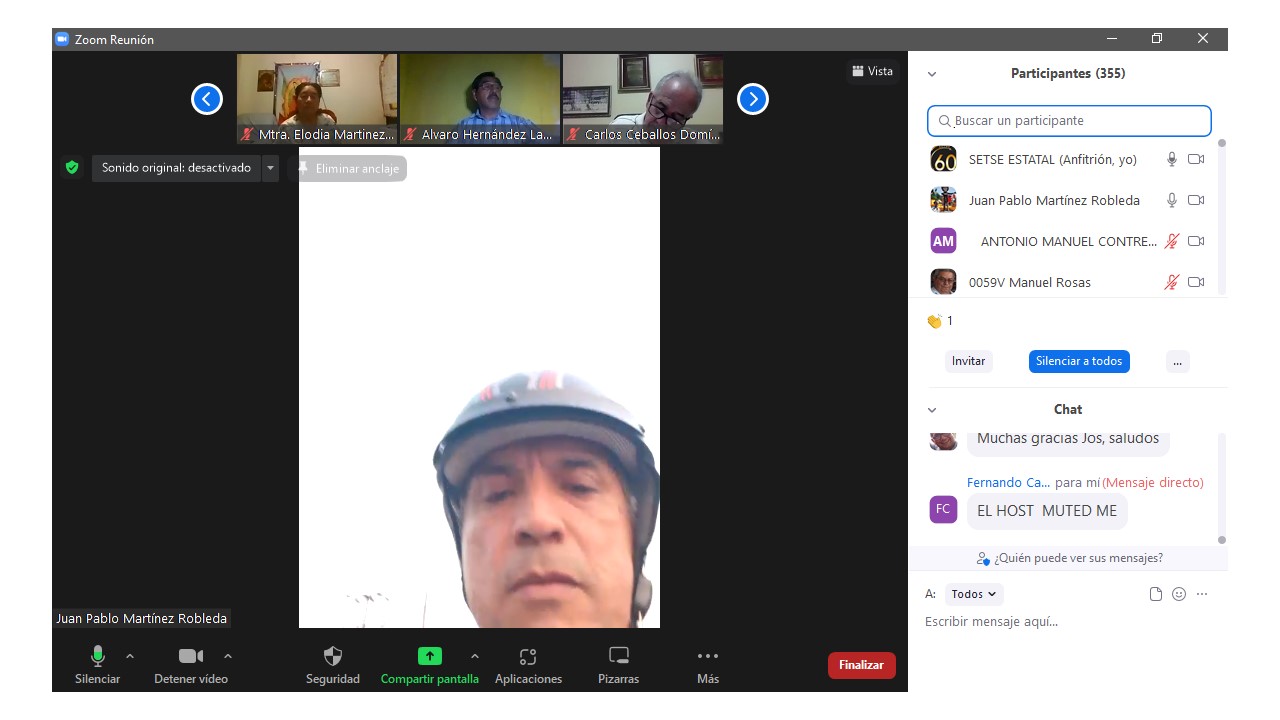This screenshot has width=1280, height=720.
Task: Toggle ANTONIO MANUEL CONTRE... camera icon
Action: (x=1196, y=241)
